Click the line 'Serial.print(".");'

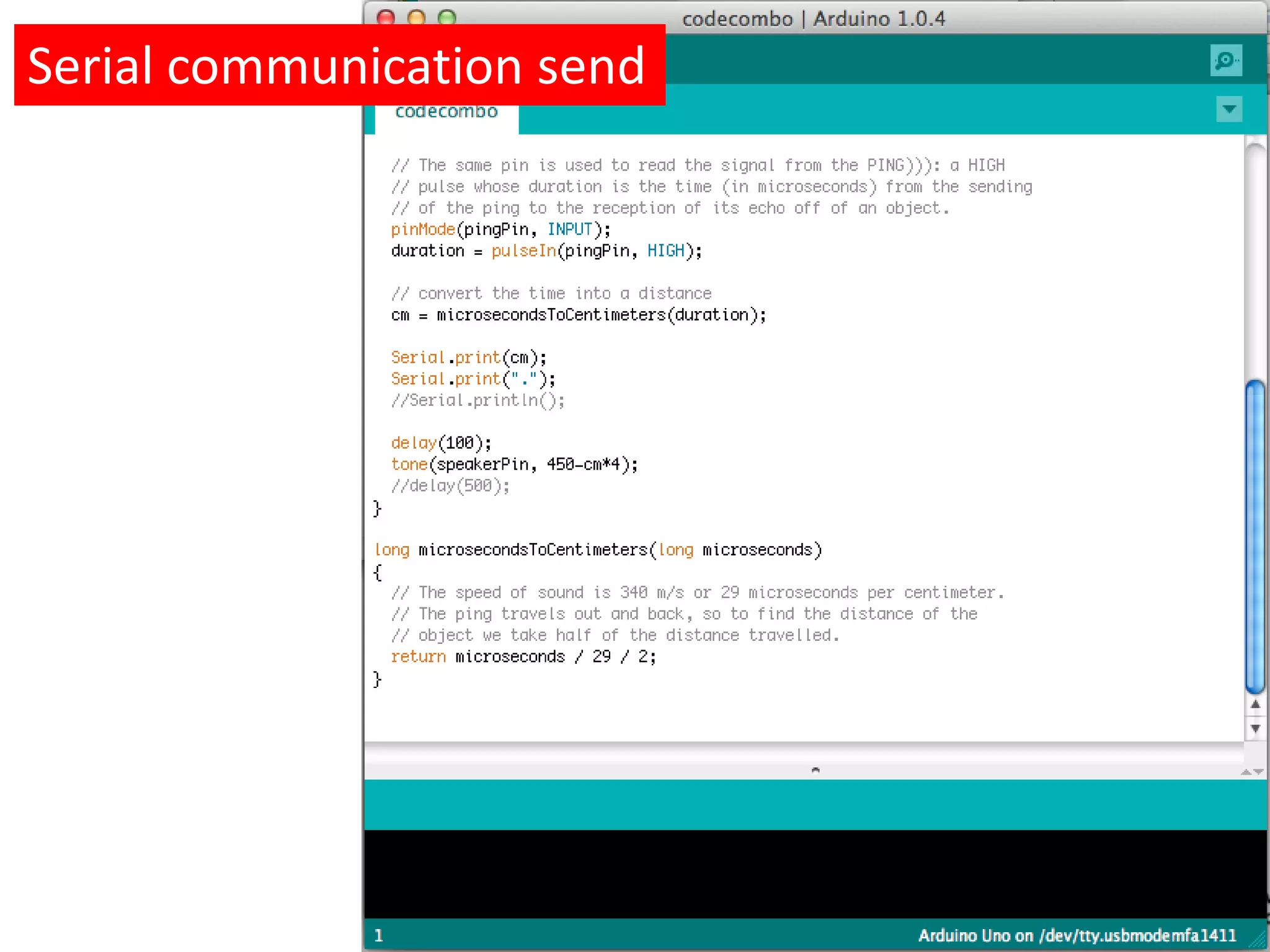point(473,379)
